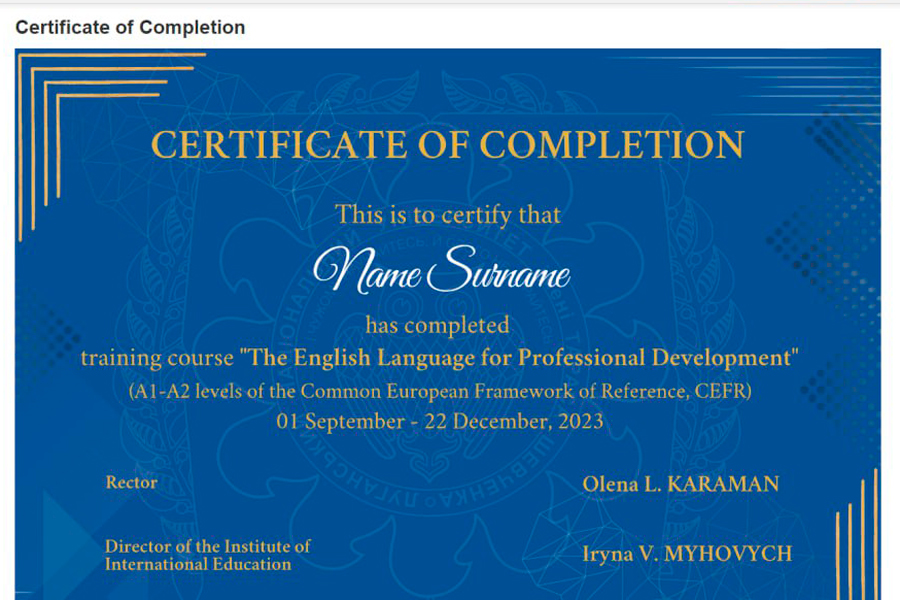Click the course dates '01 September - 22 December, 2023'
The height and width of the screenshot is (600, 900).
440,421
